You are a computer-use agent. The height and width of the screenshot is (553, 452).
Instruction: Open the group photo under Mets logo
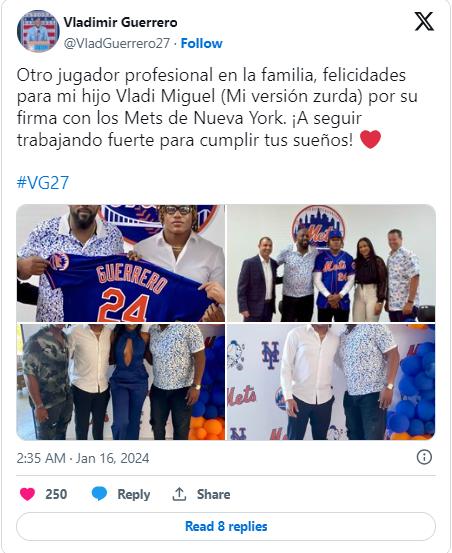(331, 263)
